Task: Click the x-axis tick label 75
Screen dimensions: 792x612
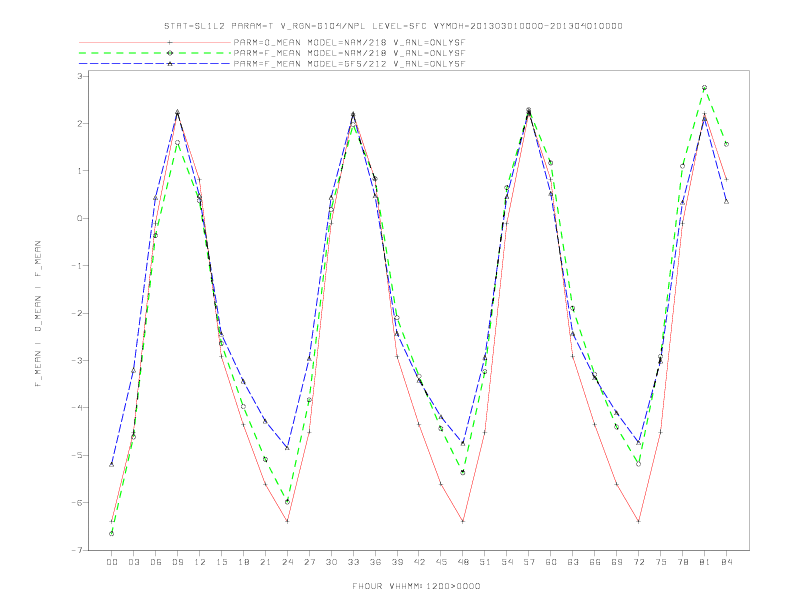Action: coord(661,562)
